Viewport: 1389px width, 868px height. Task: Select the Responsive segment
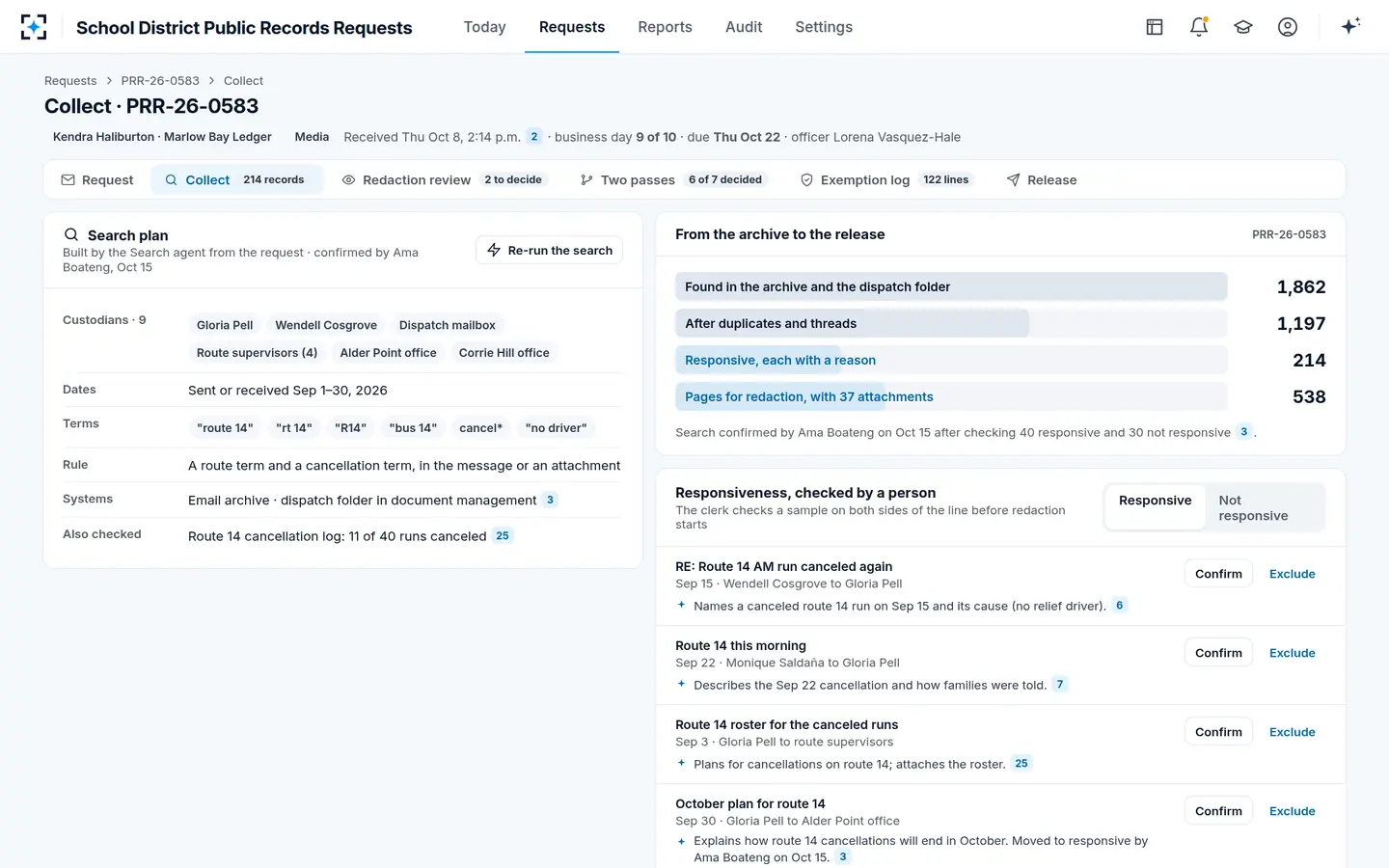(1156, 507)
